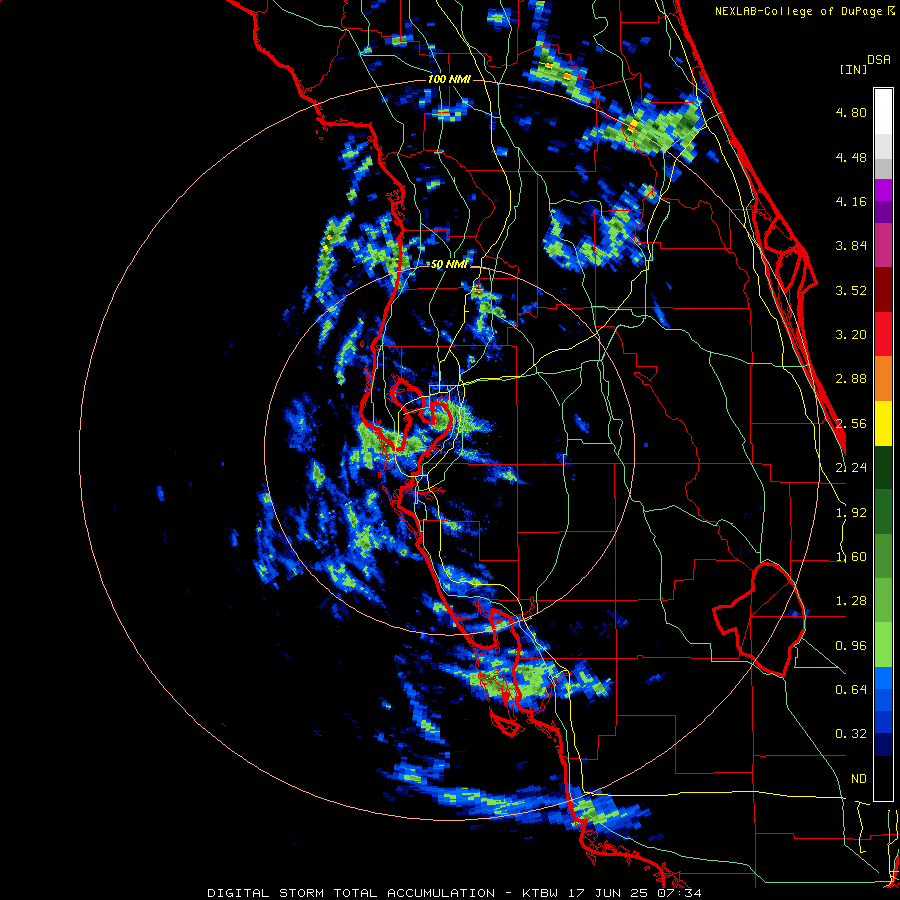Click the DSA product label above legend
This screenshot has width=900, height=900.
tap(879, 60)
